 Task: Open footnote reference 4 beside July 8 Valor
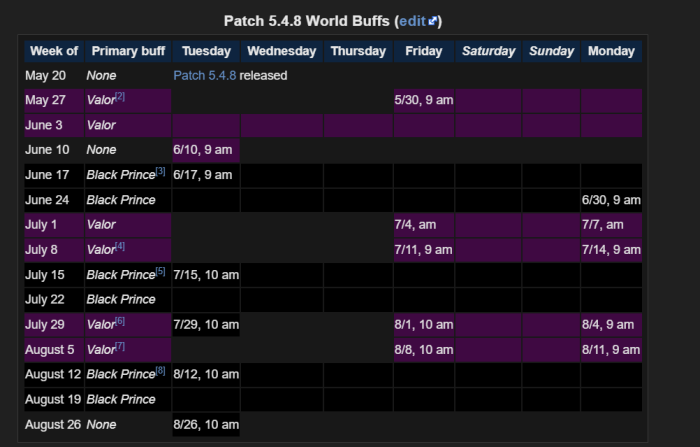point(120,246)
